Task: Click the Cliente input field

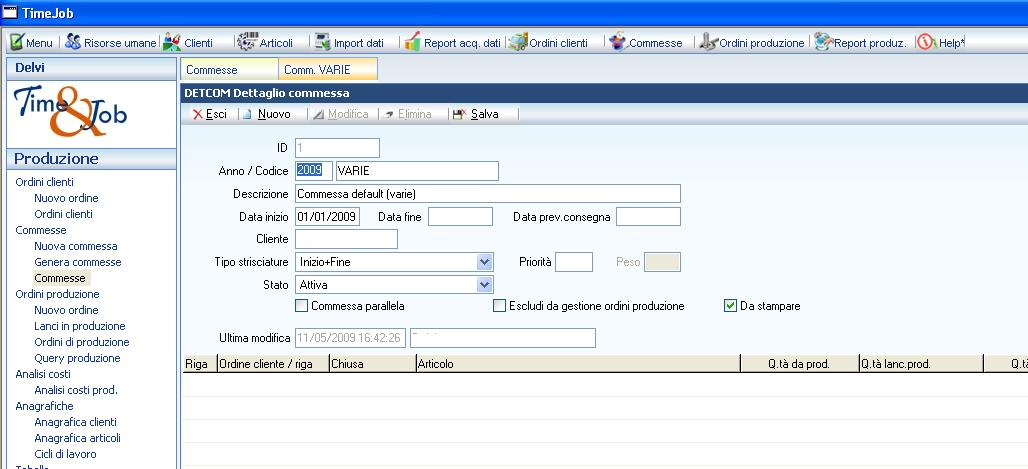Action: pyautogui.click(x=347, y=239)
